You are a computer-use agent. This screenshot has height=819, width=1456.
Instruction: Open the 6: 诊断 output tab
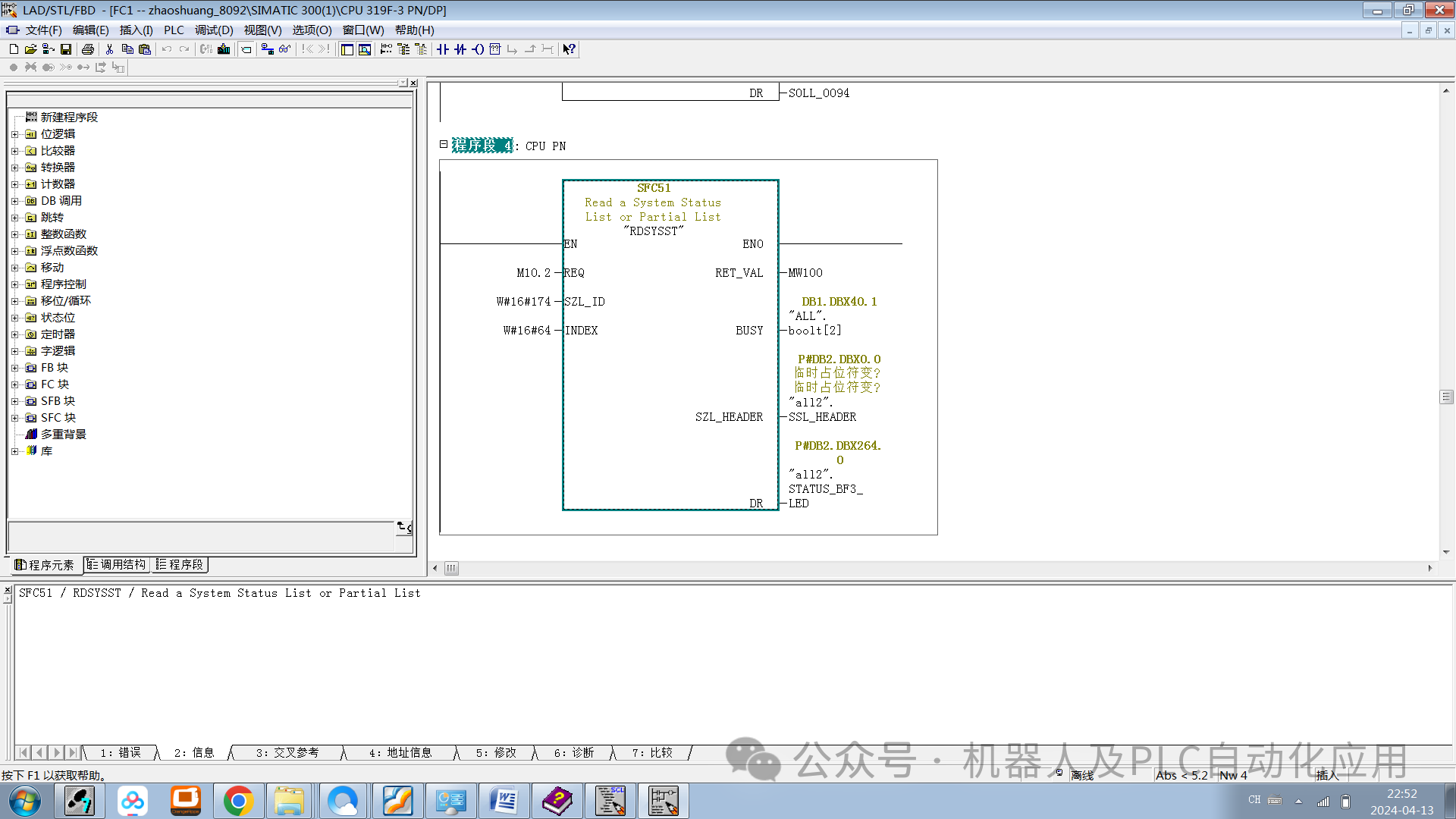point(573,752)
